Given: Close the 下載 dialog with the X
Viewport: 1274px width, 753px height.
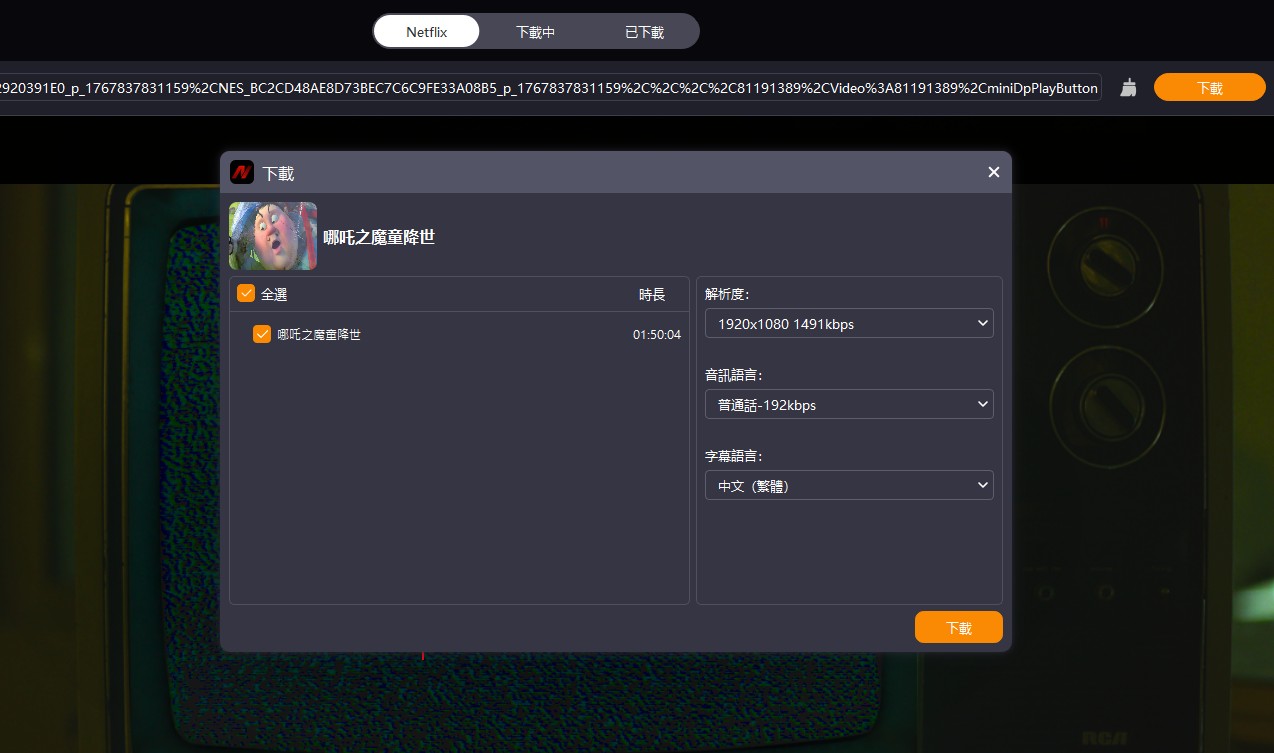Looking at the screenshot, I should tap(994, 172).
